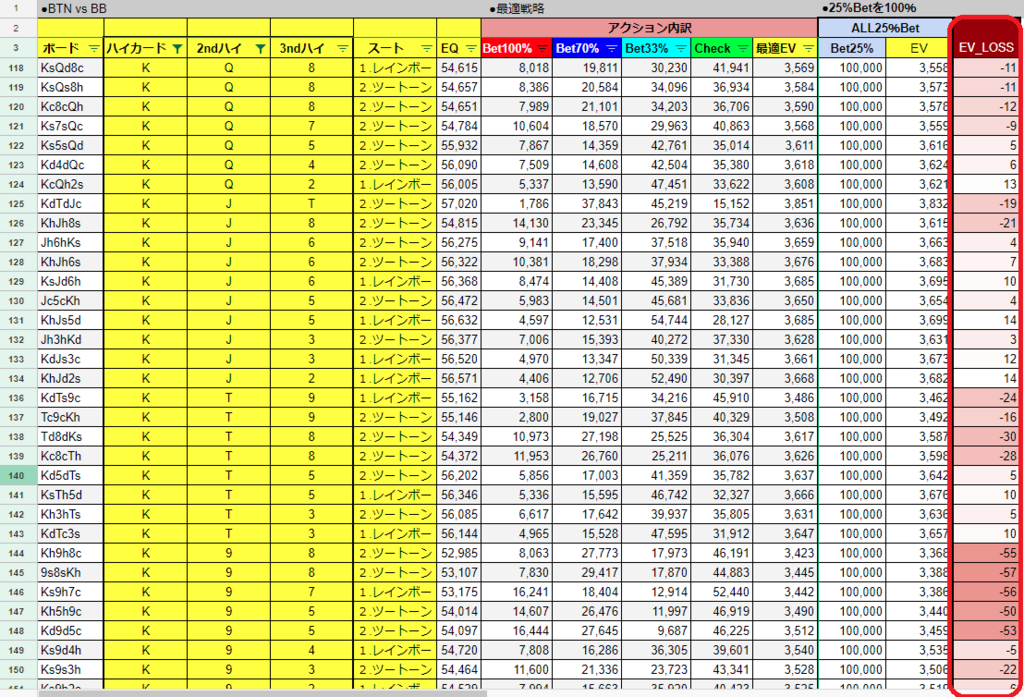Image resolution: width=1024 pixels, height=697 pixels.
Task: Click EV_LOSS value -30
Action: (x=986, y=437)
